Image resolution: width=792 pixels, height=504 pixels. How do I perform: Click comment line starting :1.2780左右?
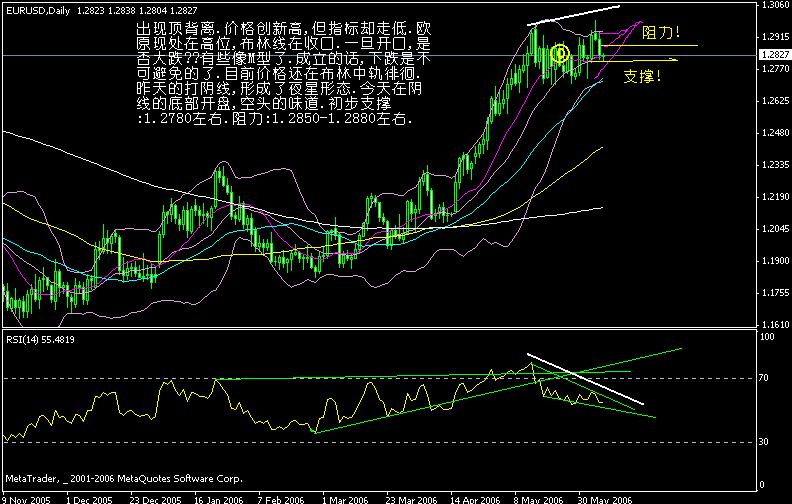click(275, 119)
